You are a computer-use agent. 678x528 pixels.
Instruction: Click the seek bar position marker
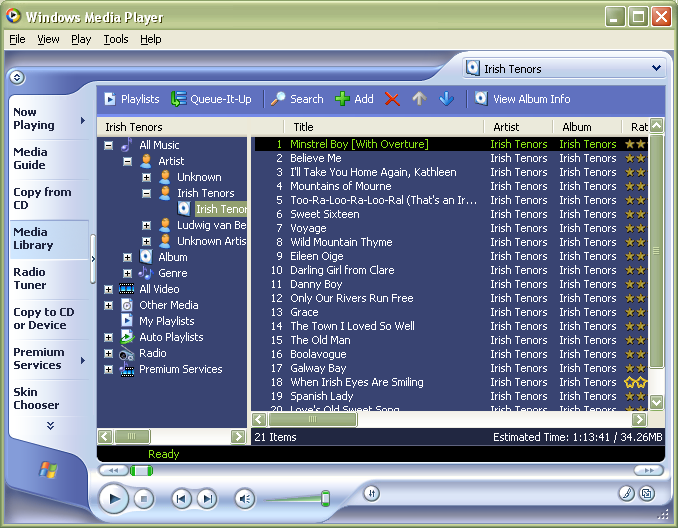141,470
